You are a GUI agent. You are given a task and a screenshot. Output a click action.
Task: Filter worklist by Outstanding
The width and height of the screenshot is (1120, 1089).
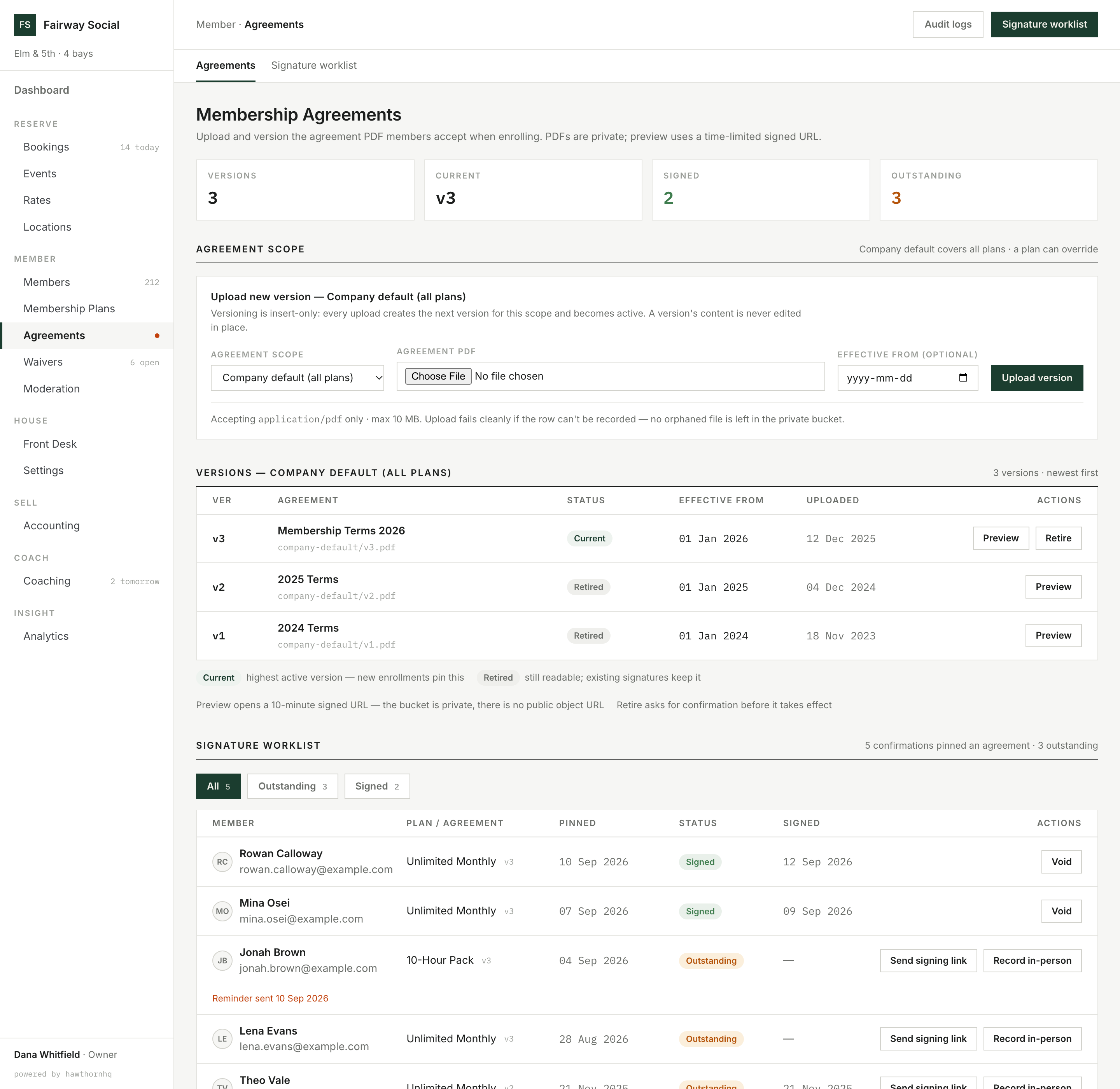(x=292, y=786)
